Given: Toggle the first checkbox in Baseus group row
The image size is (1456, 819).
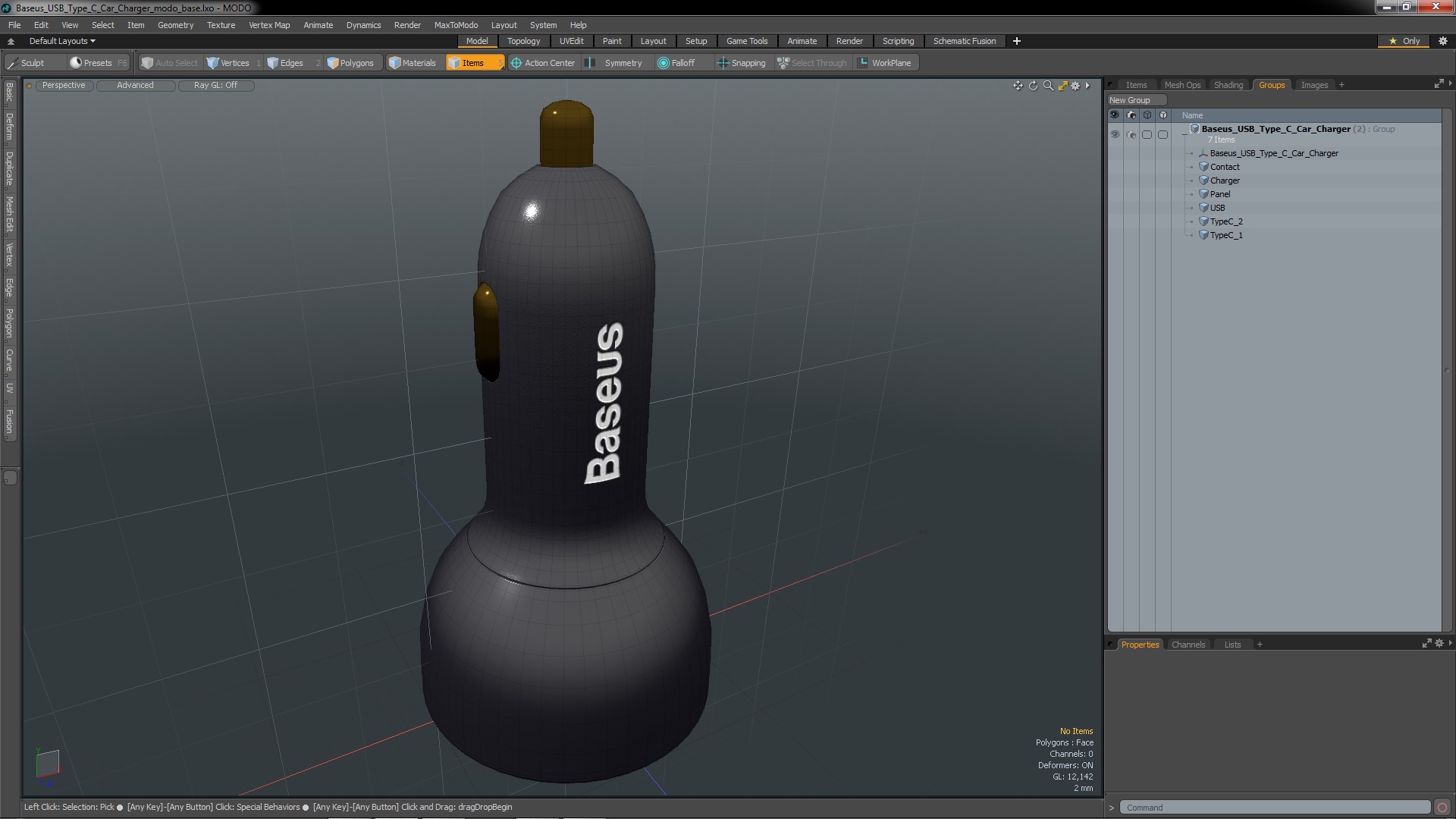Looking at the screenshot, I should (x=1147, y=134).
